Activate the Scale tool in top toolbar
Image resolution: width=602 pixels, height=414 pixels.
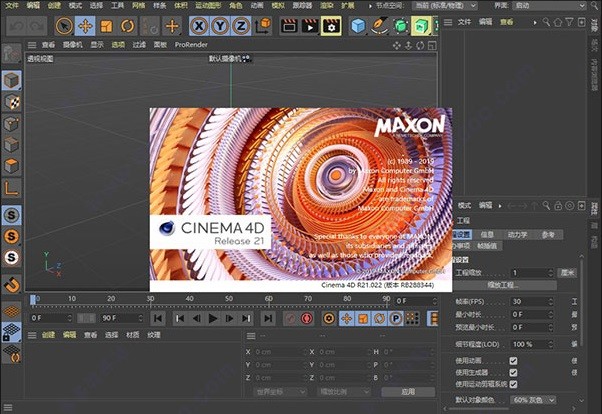106,26
